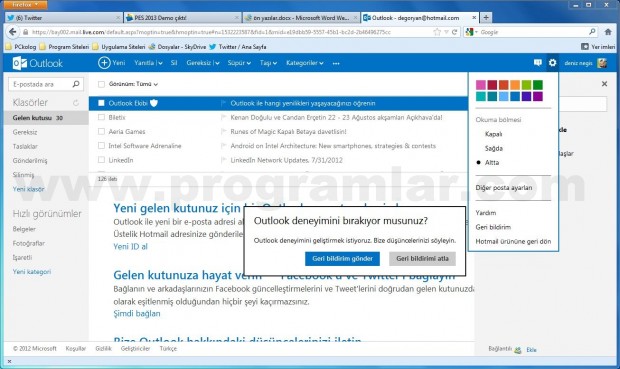
Task: Check the Intel Software Adrenaline checkbox
Action: pos(101,146)
